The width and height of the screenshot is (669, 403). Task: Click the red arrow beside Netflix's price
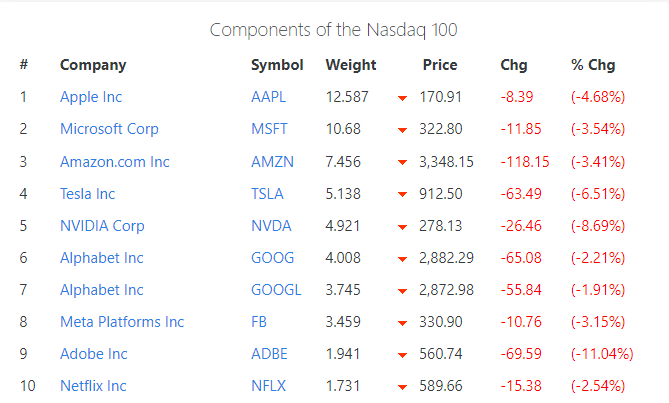click(402, 386)
